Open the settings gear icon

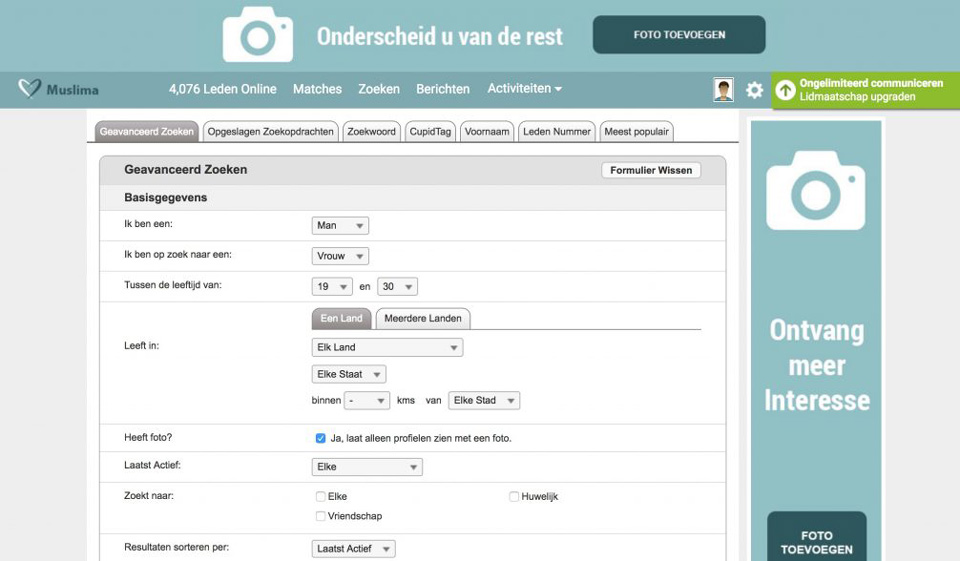(754, 90)
